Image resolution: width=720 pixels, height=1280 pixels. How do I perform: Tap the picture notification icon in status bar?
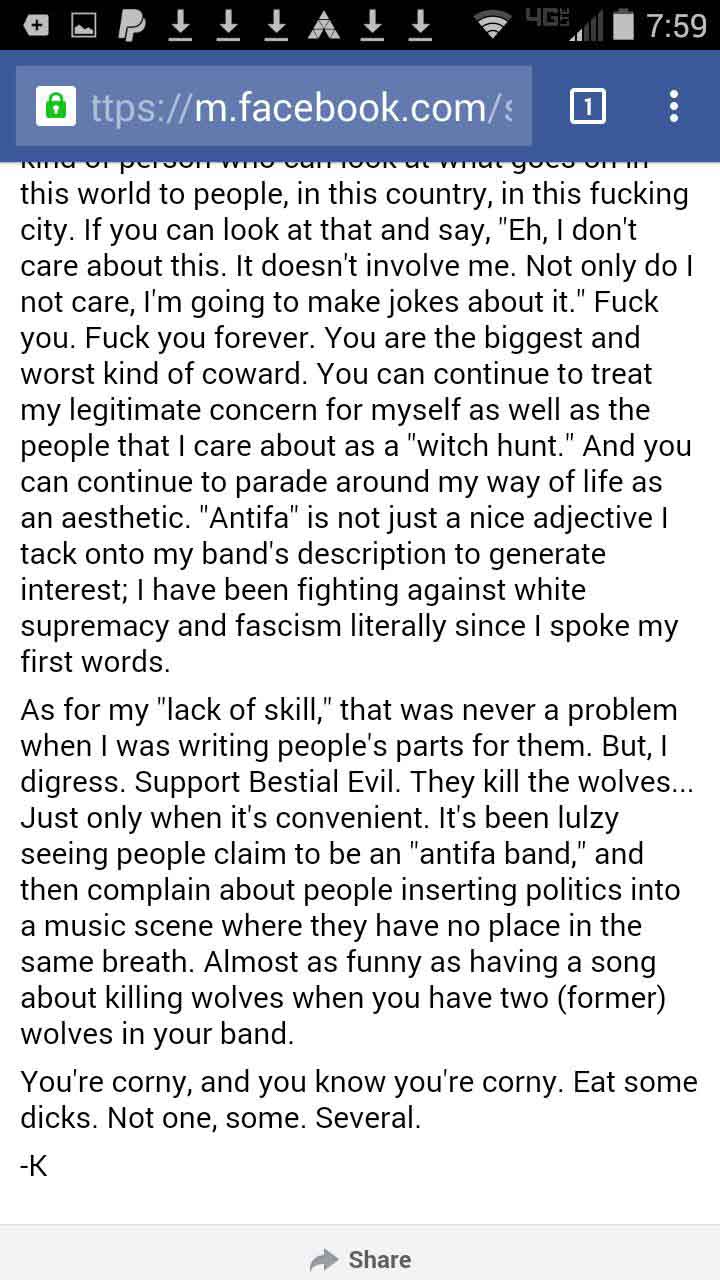[x=83, y=24]
